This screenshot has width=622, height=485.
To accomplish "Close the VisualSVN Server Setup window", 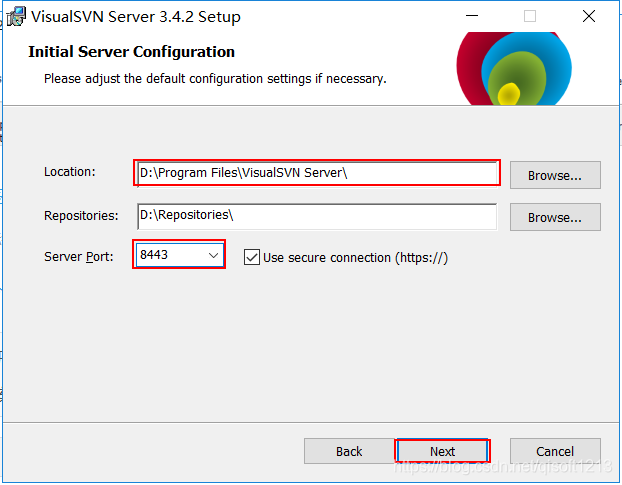I will pyautogui.click(x=589, y=16).
